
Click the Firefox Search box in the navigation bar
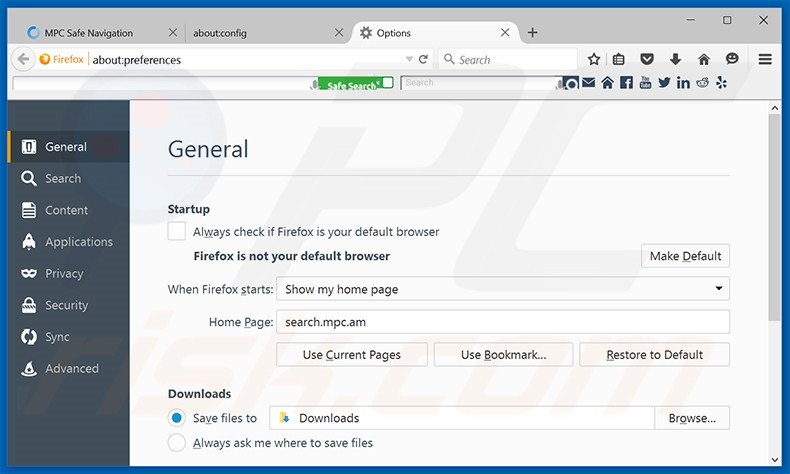click(x=507, y=59)
